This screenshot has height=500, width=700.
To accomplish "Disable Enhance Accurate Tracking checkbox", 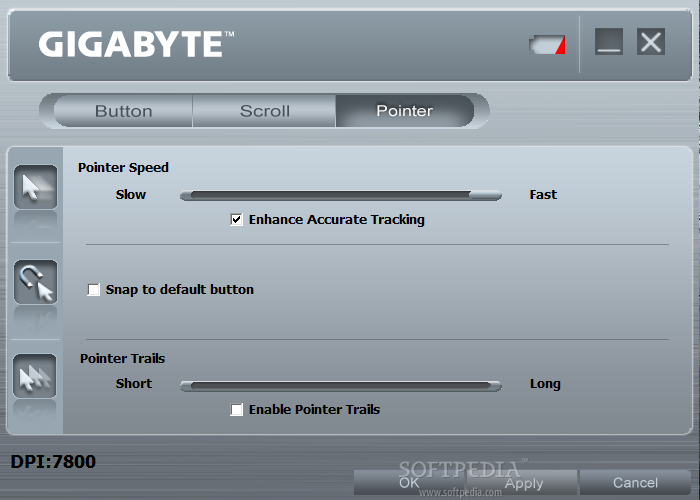I will pyautogui.click(x=237, y=220).
